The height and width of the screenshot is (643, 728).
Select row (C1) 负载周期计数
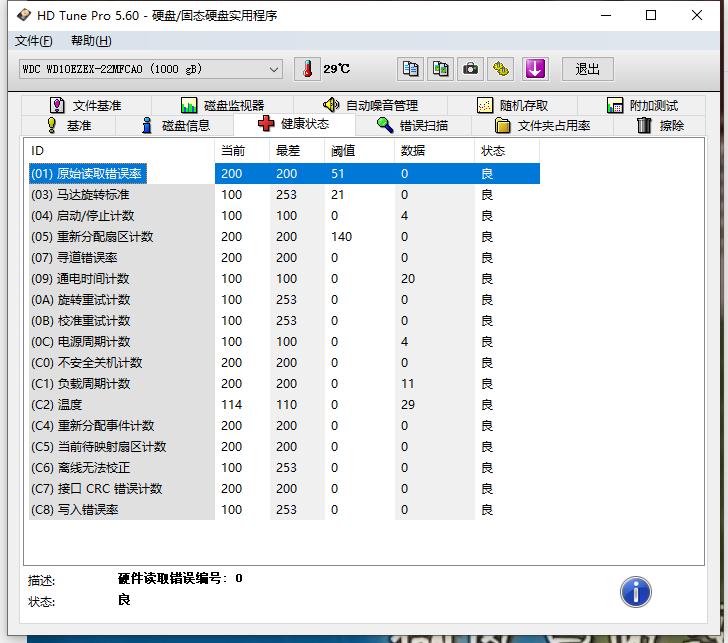click(x=284, y=383)
